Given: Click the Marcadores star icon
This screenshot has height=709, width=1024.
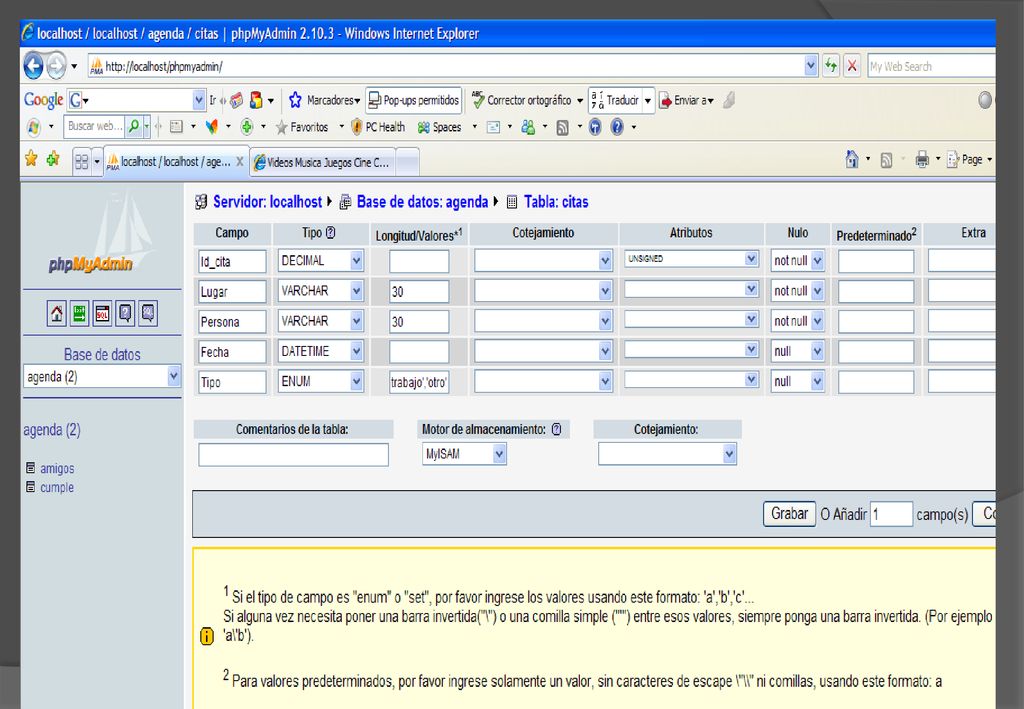Looking at the screenshot, I should (x=295, y=100).
